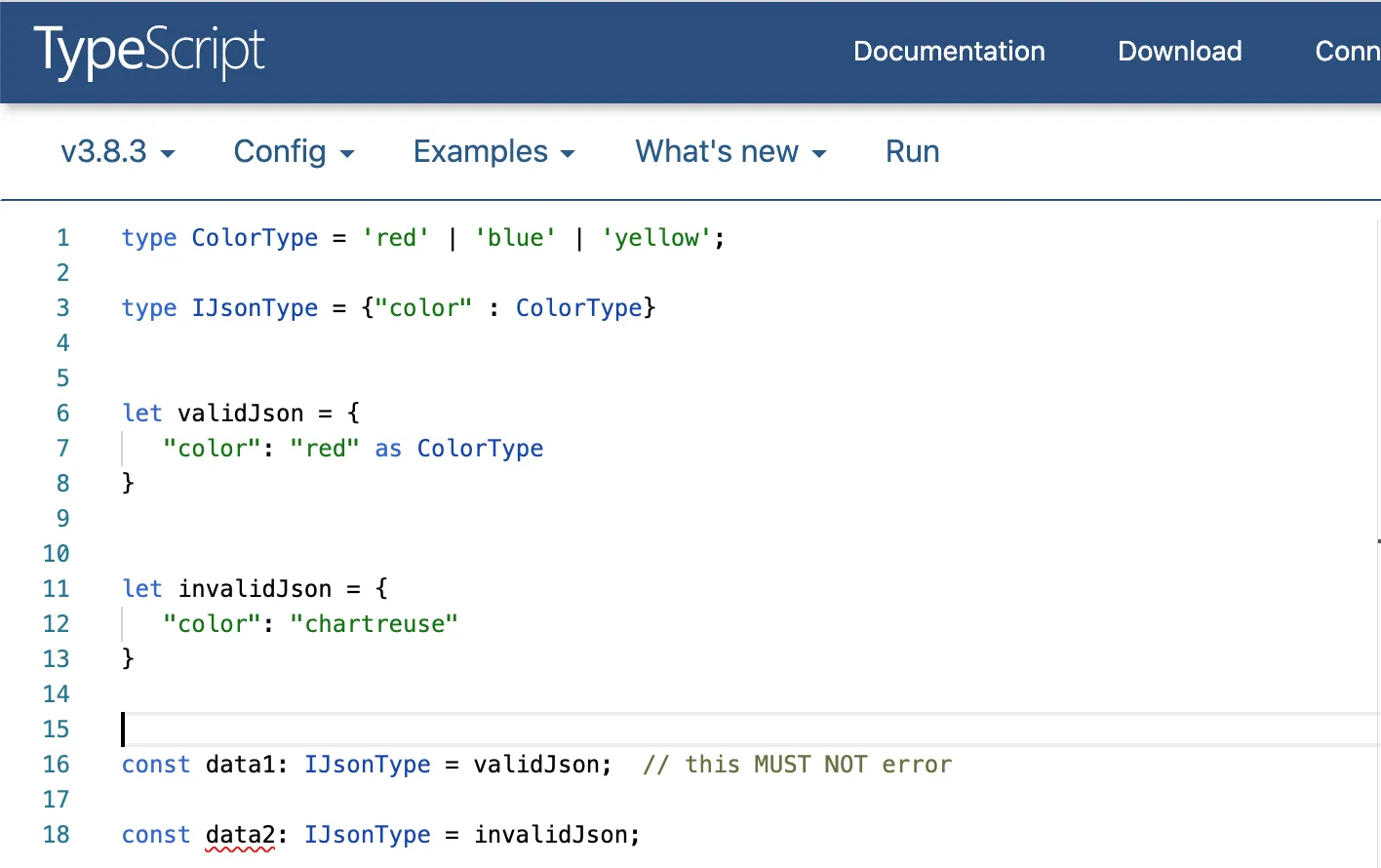Screen dimensions: 1381x868
Task: Click the partially visible Conn nav link
Action: pos(1346,52)
